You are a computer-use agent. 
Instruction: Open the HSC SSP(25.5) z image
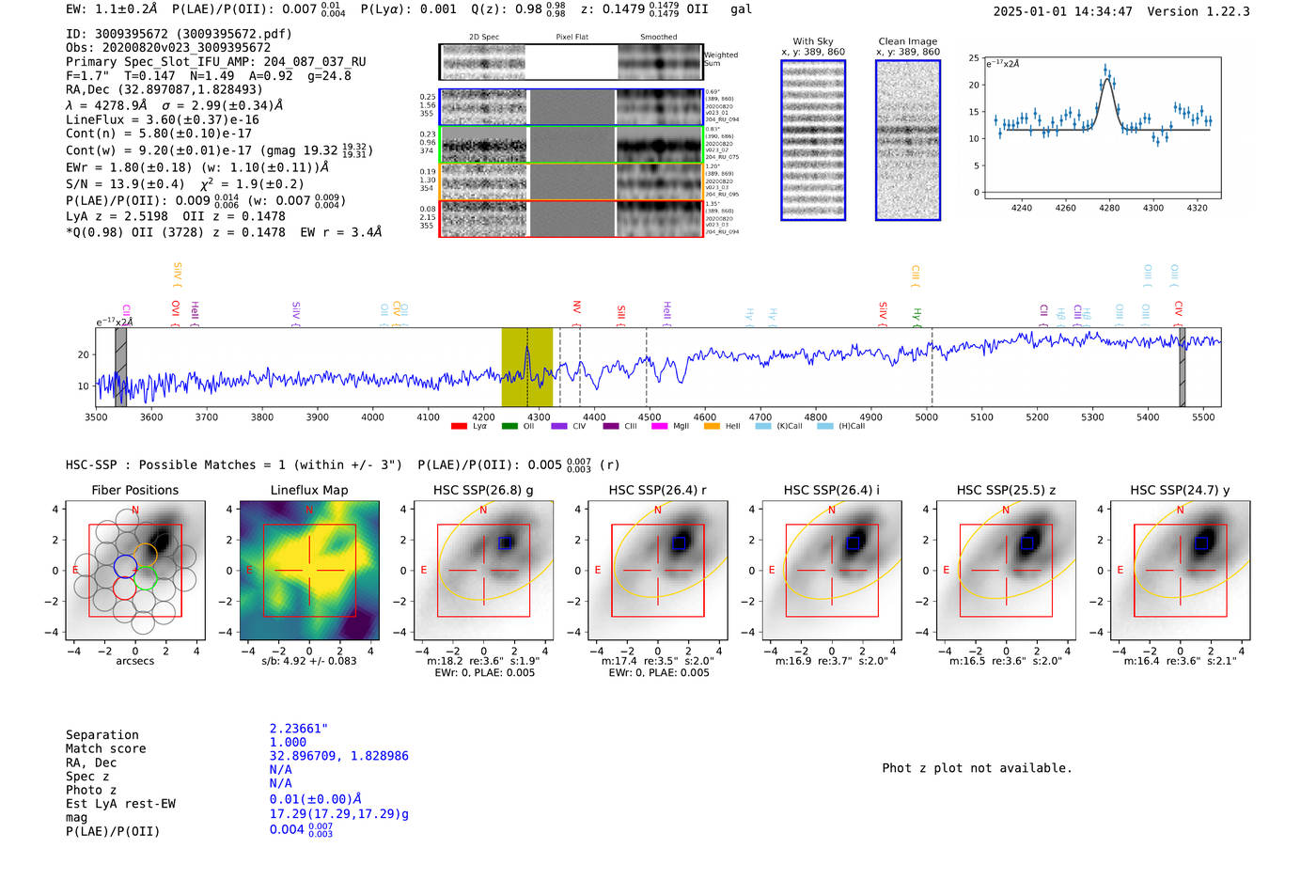click(1006, 571)
